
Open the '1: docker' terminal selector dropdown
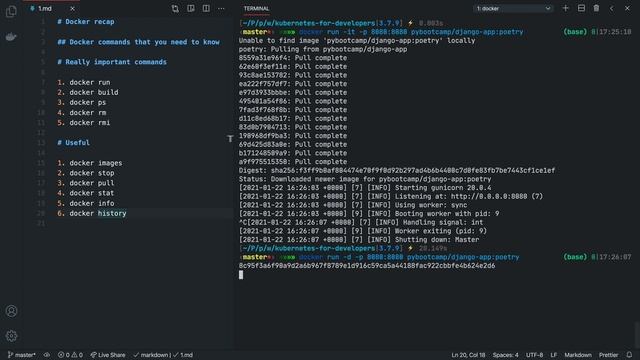513,9
